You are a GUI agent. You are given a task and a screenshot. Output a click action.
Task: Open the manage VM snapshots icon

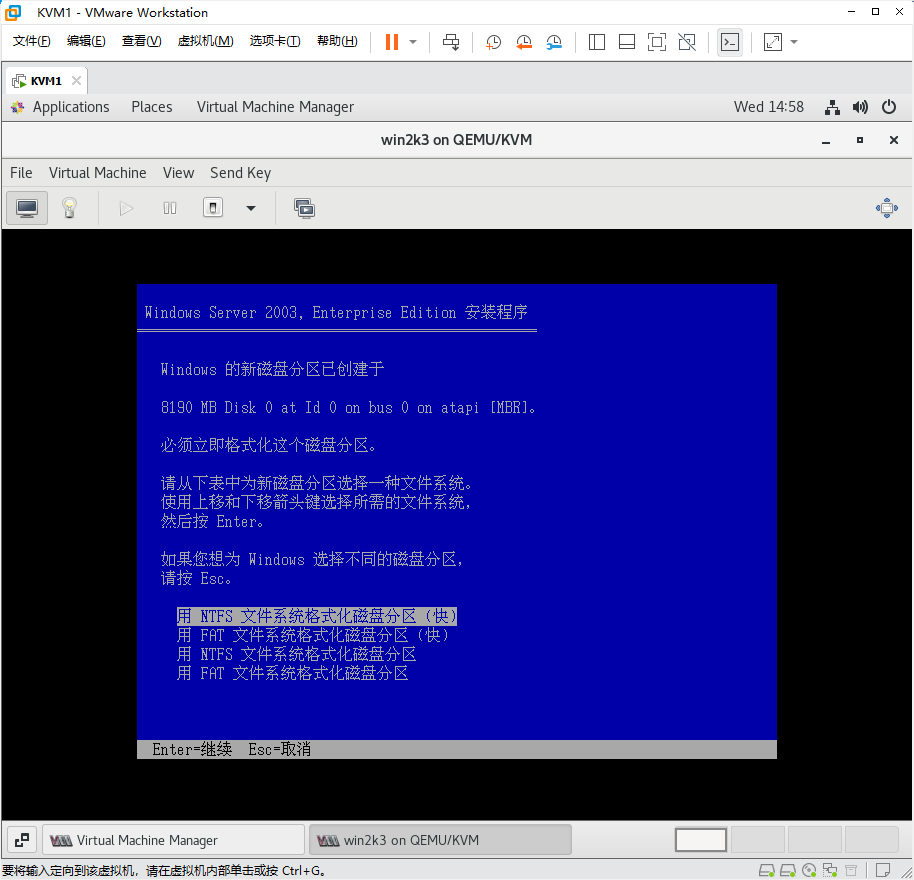(304, 208)
